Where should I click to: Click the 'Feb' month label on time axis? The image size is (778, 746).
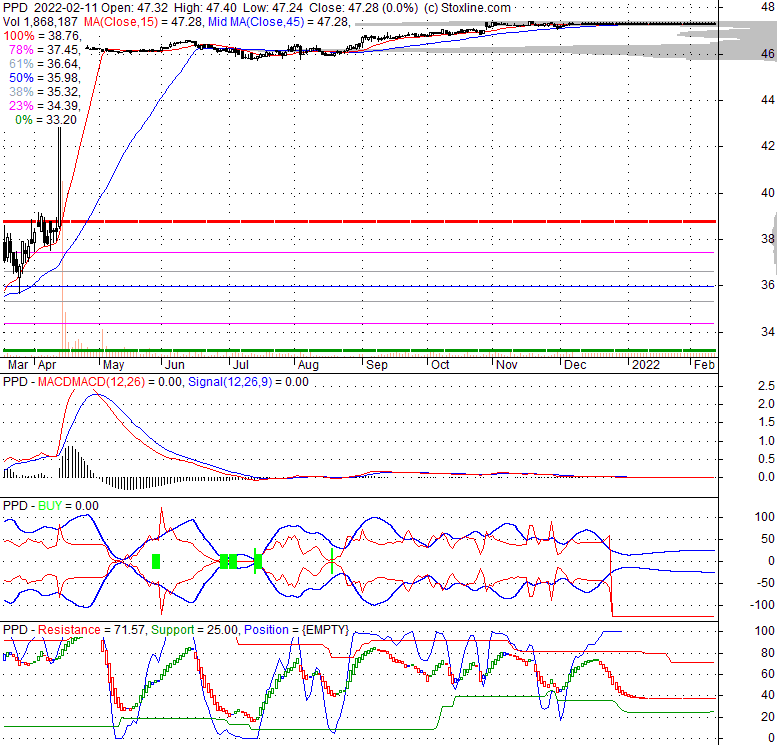[704, 365]
